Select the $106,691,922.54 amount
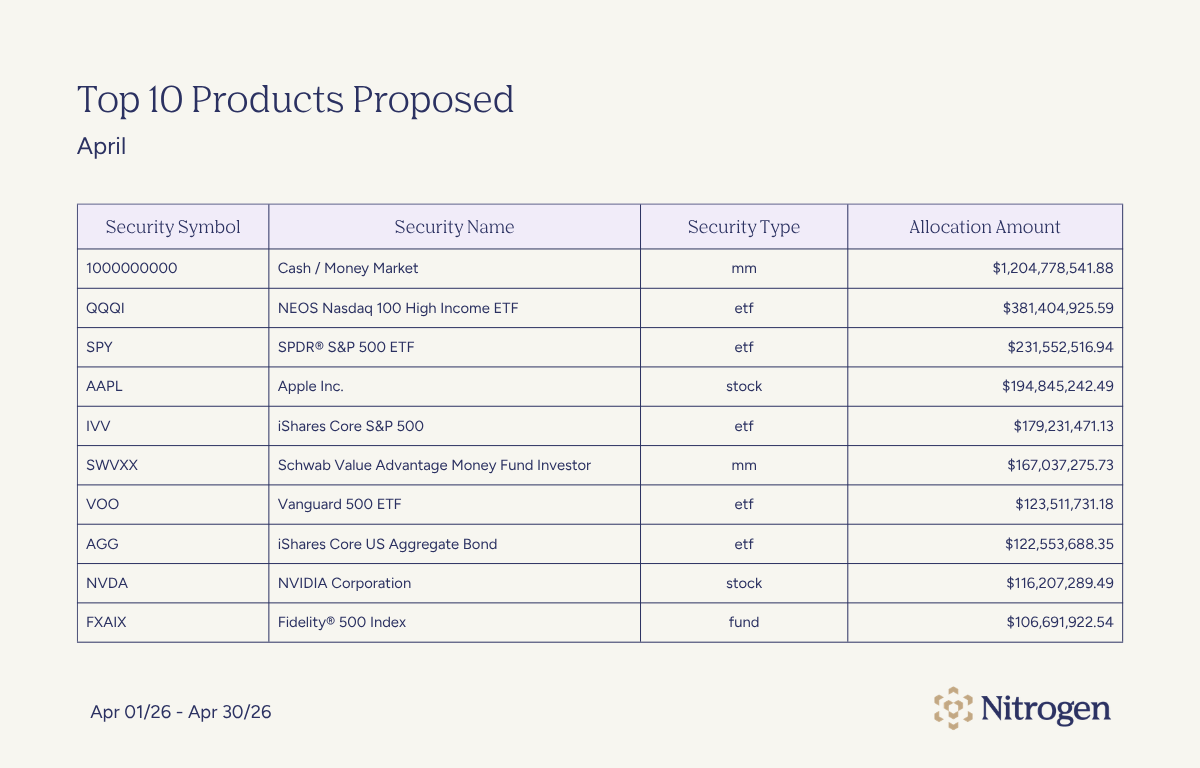The height and width of the screenshot is (768, 1200). click(1060, 622)
